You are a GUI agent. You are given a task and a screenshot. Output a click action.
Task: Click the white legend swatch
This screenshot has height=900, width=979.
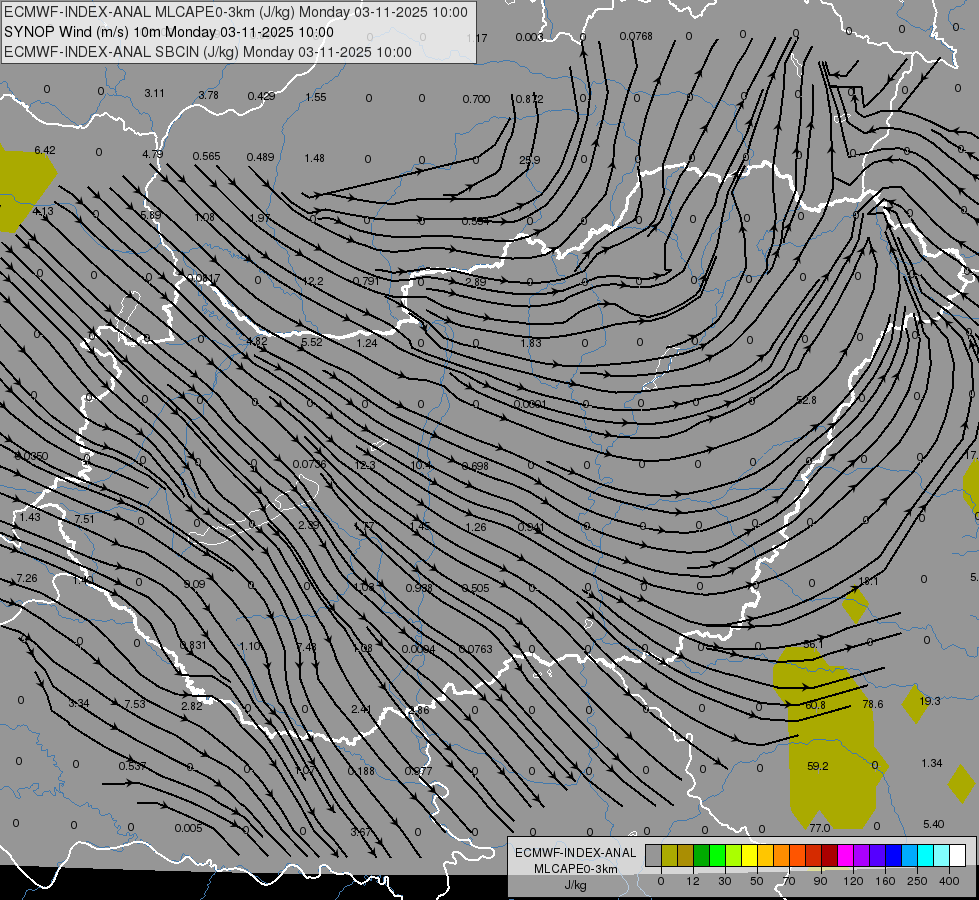(958, 856)
